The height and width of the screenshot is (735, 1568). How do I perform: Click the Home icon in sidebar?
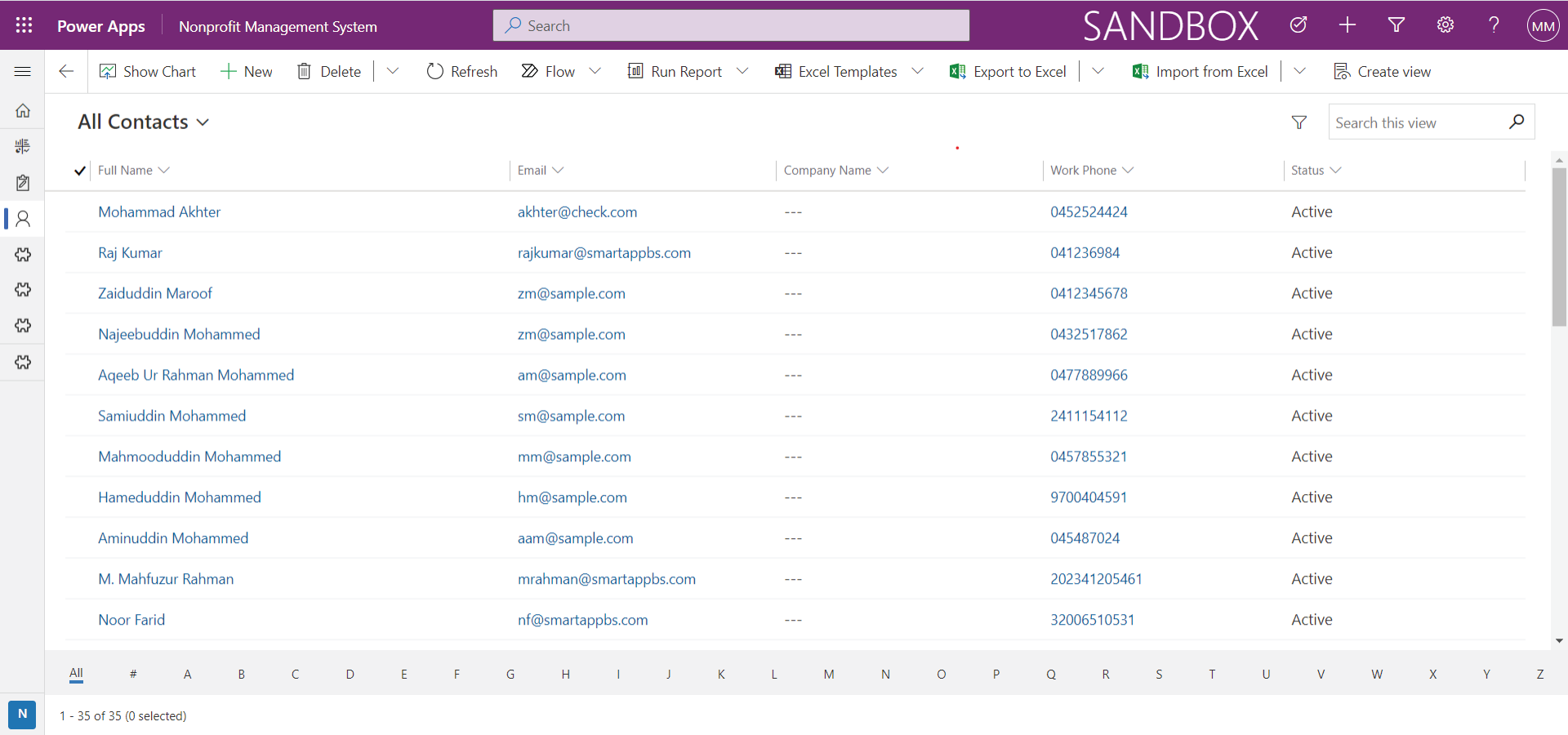23,110
